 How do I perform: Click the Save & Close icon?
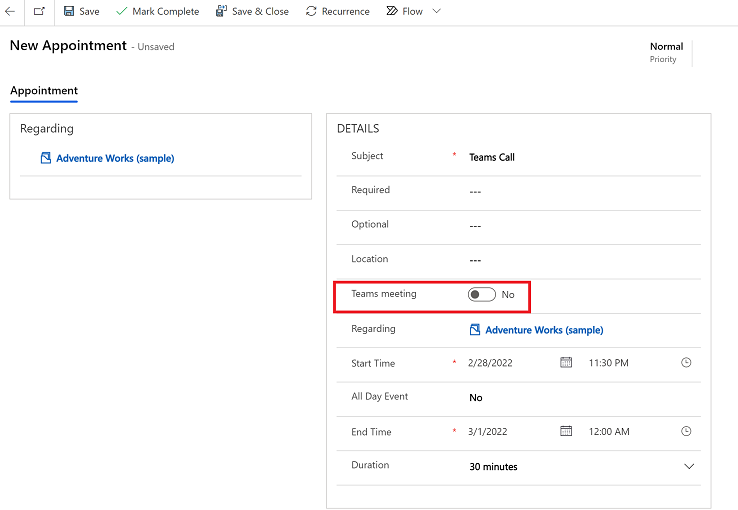pyautogui.click(x=221, y=11)
